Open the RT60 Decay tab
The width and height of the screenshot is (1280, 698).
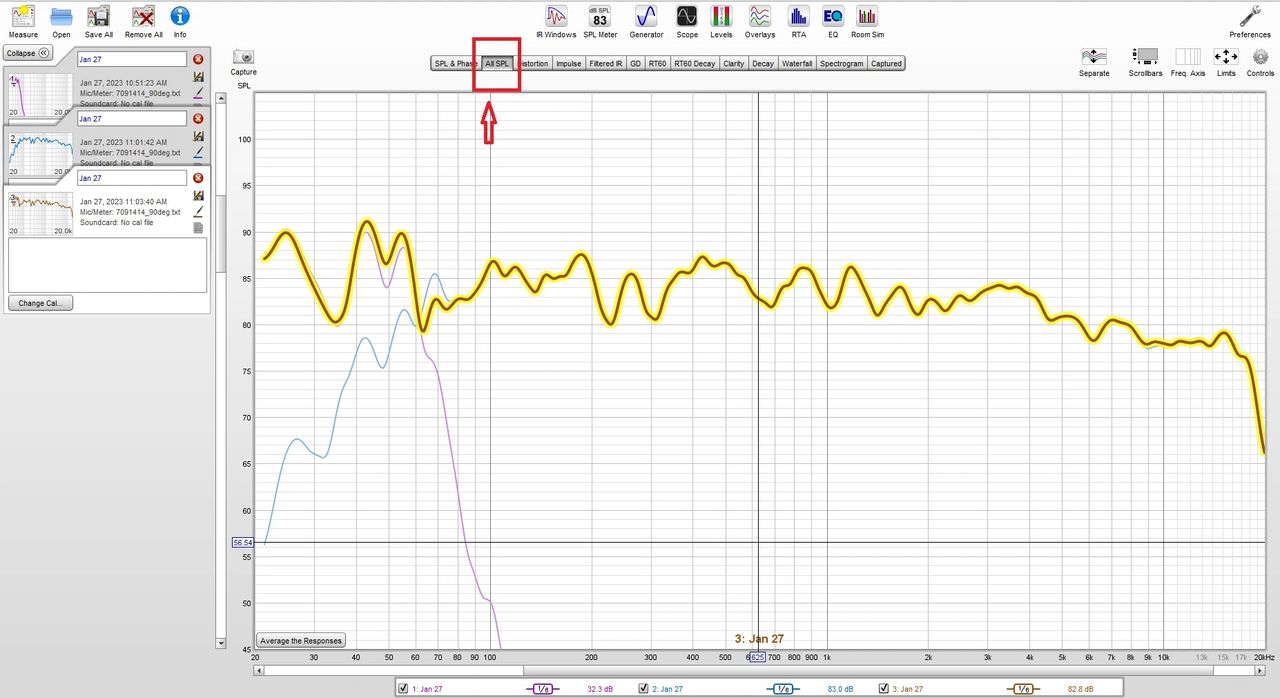[695, 63]
